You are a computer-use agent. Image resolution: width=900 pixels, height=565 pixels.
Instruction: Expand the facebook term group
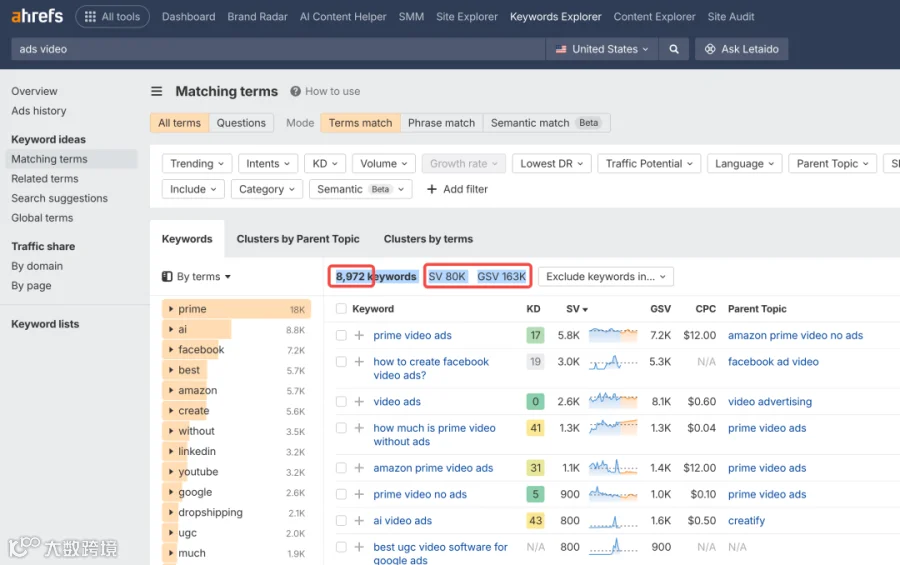point(170,350)
